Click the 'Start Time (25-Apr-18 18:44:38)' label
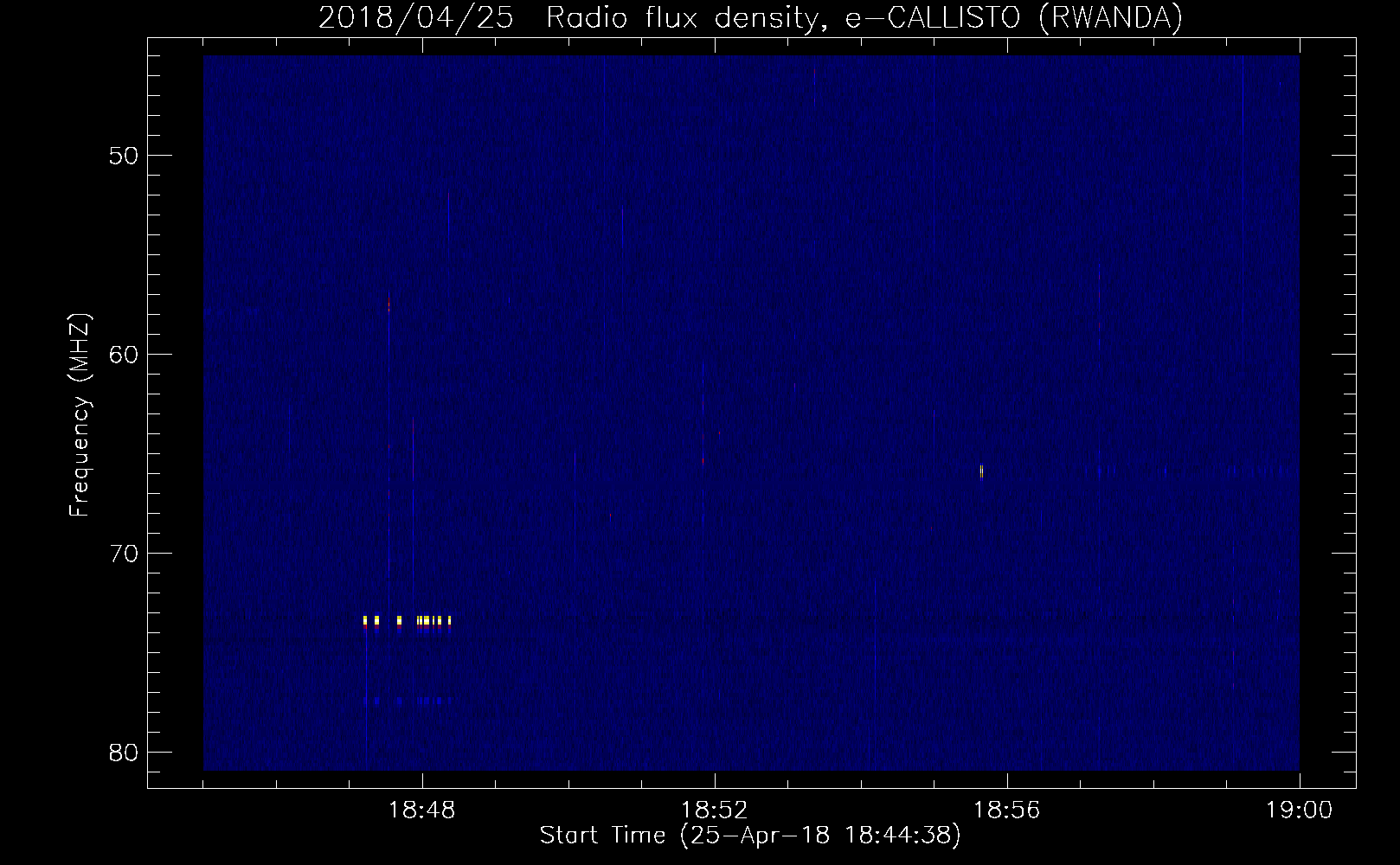 (x=750, y=836)
